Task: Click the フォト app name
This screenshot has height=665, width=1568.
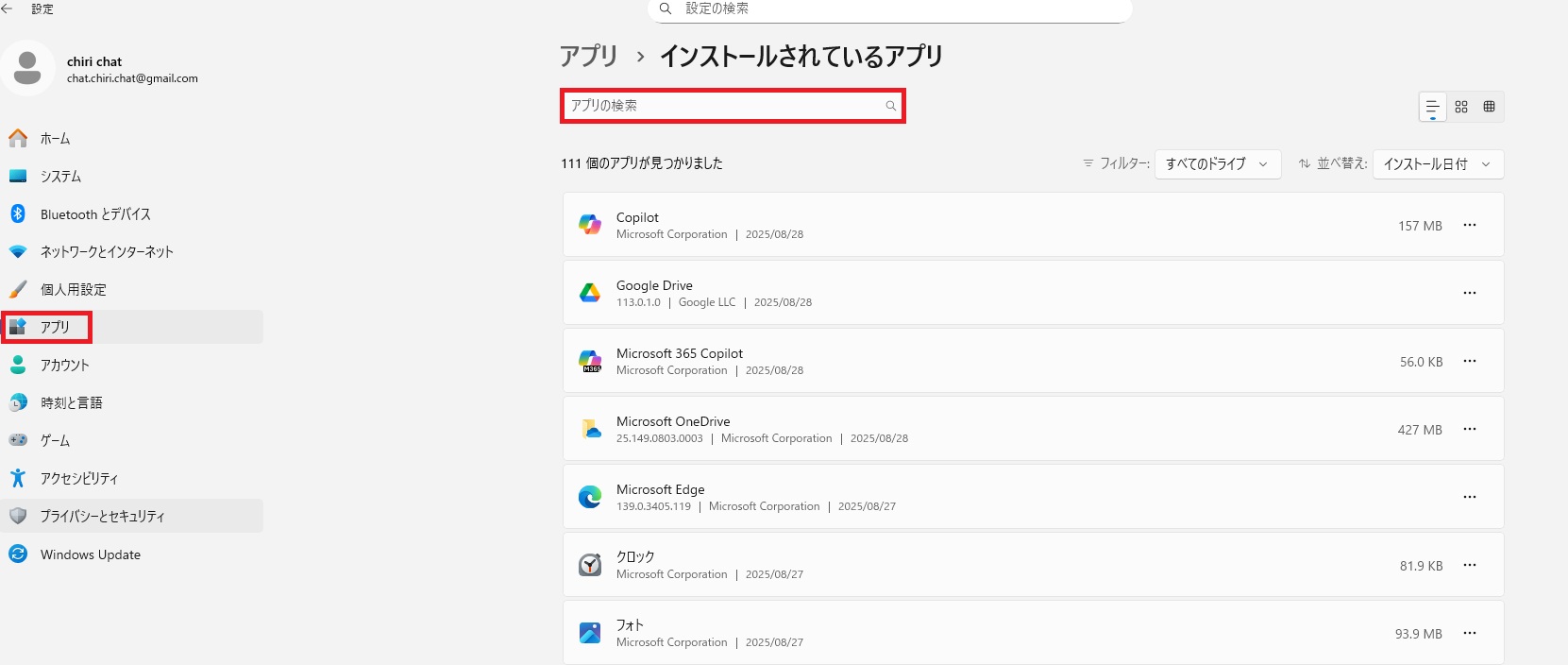Action: tap(630, 625)
